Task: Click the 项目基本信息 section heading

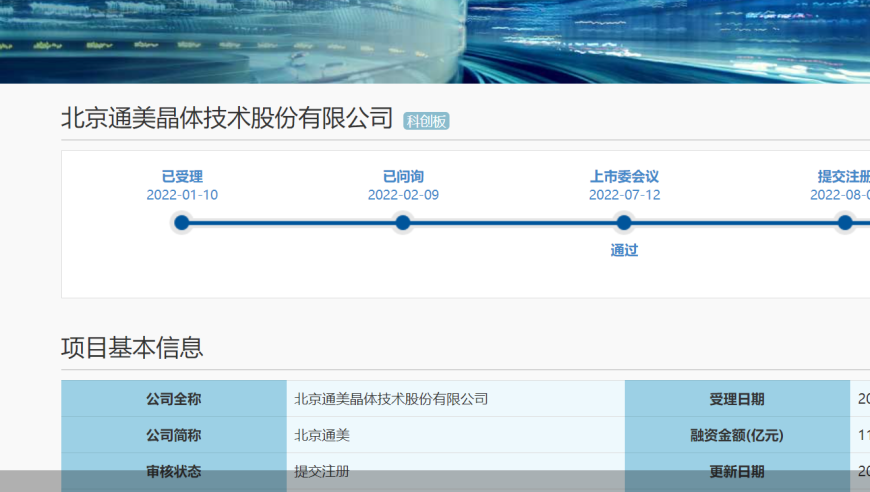Action: tap(132, 347)
